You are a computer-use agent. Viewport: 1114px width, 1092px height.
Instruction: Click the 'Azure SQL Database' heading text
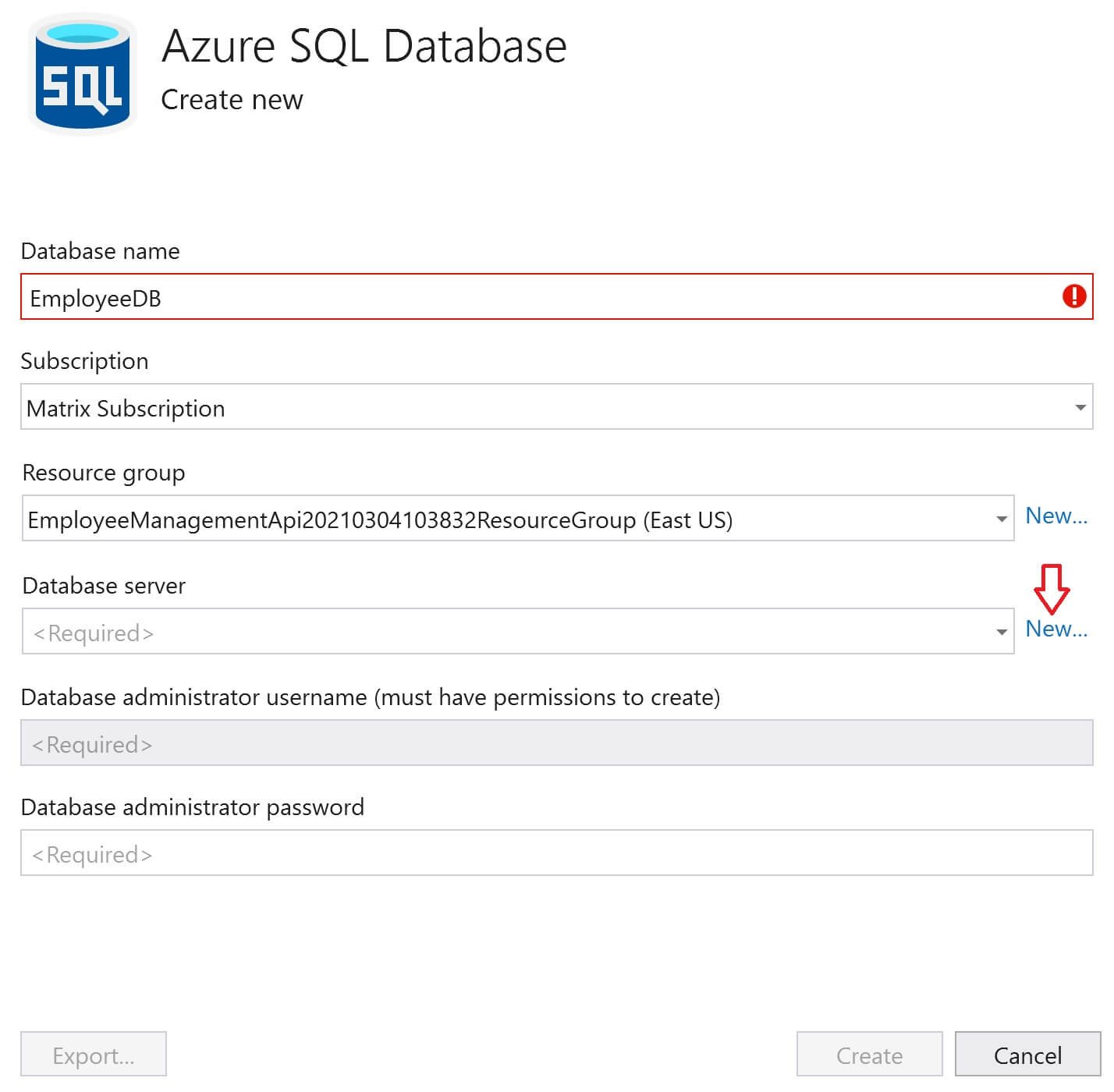[x=364, y=45]
